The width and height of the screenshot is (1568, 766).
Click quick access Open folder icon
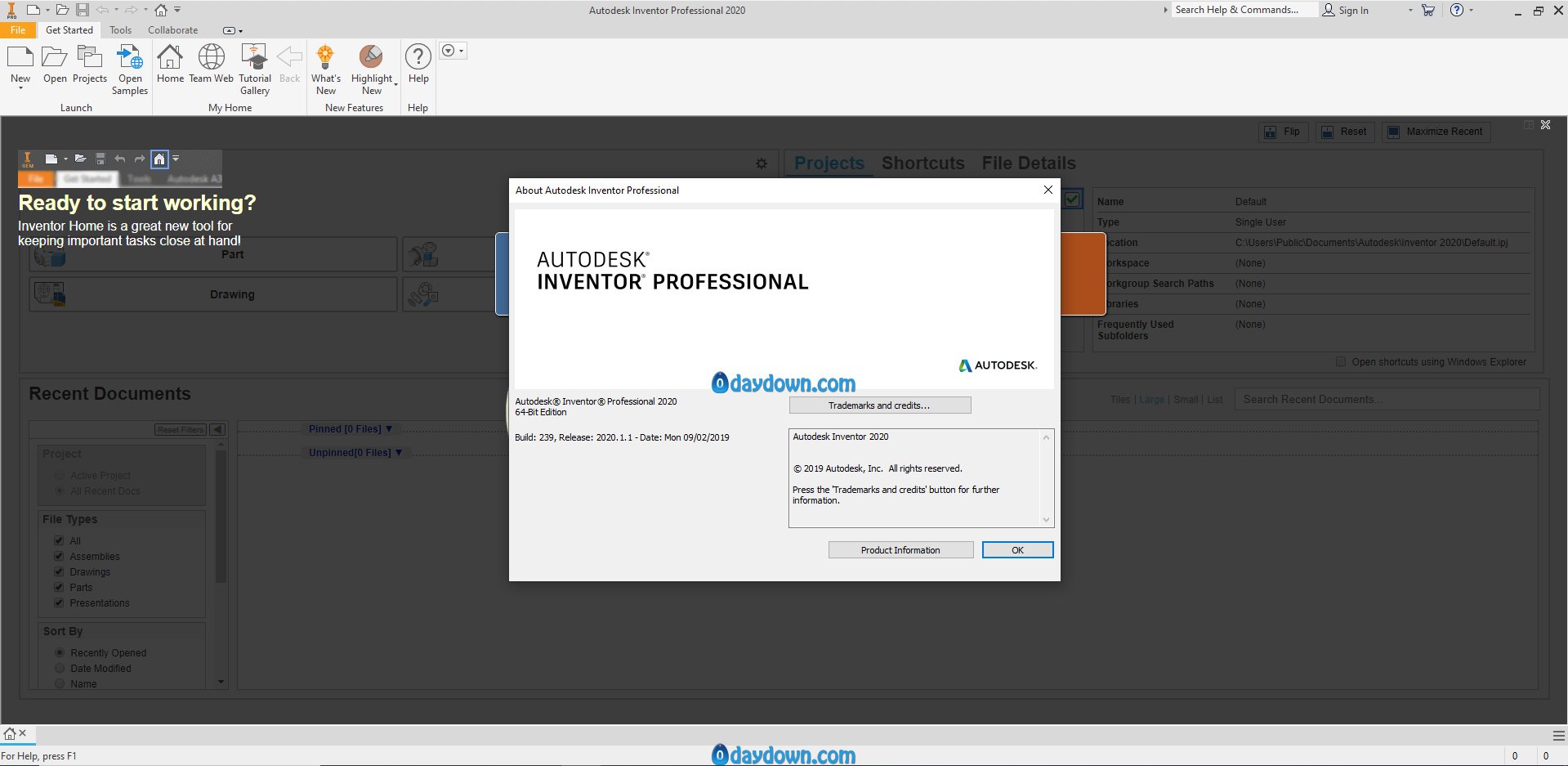pos(62,10)
